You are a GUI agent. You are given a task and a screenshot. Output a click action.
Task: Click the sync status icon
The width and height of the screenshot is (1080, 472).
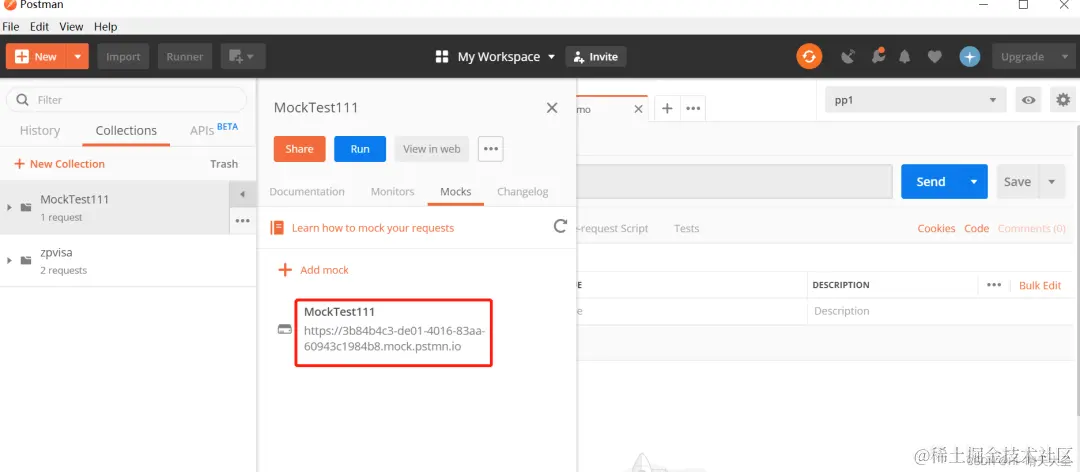[809, 57]
